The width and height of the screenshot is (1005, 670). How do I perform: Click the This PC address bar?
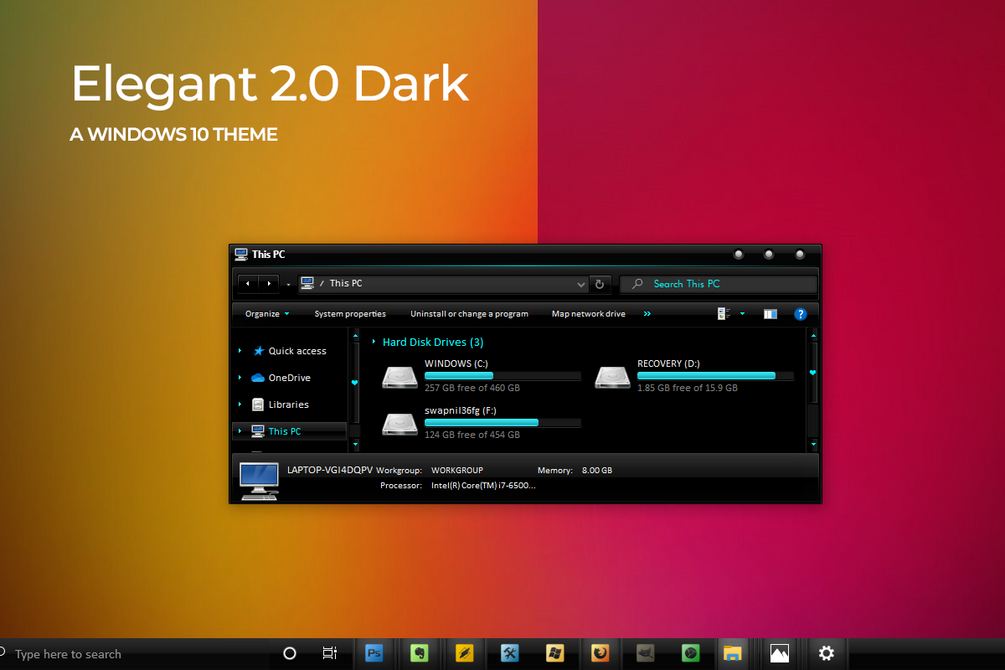[442, 283]
